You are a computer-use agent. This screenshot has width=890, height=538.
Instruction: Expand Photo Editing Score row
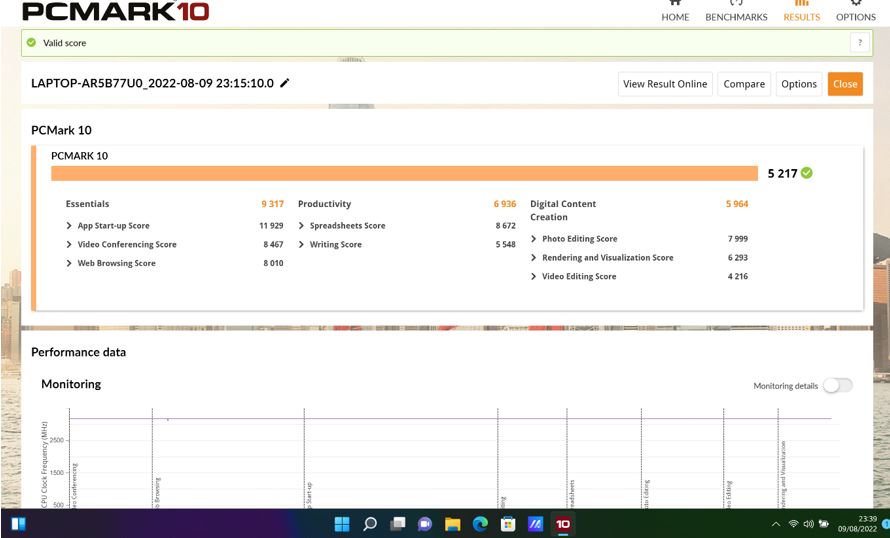(534, 239)
